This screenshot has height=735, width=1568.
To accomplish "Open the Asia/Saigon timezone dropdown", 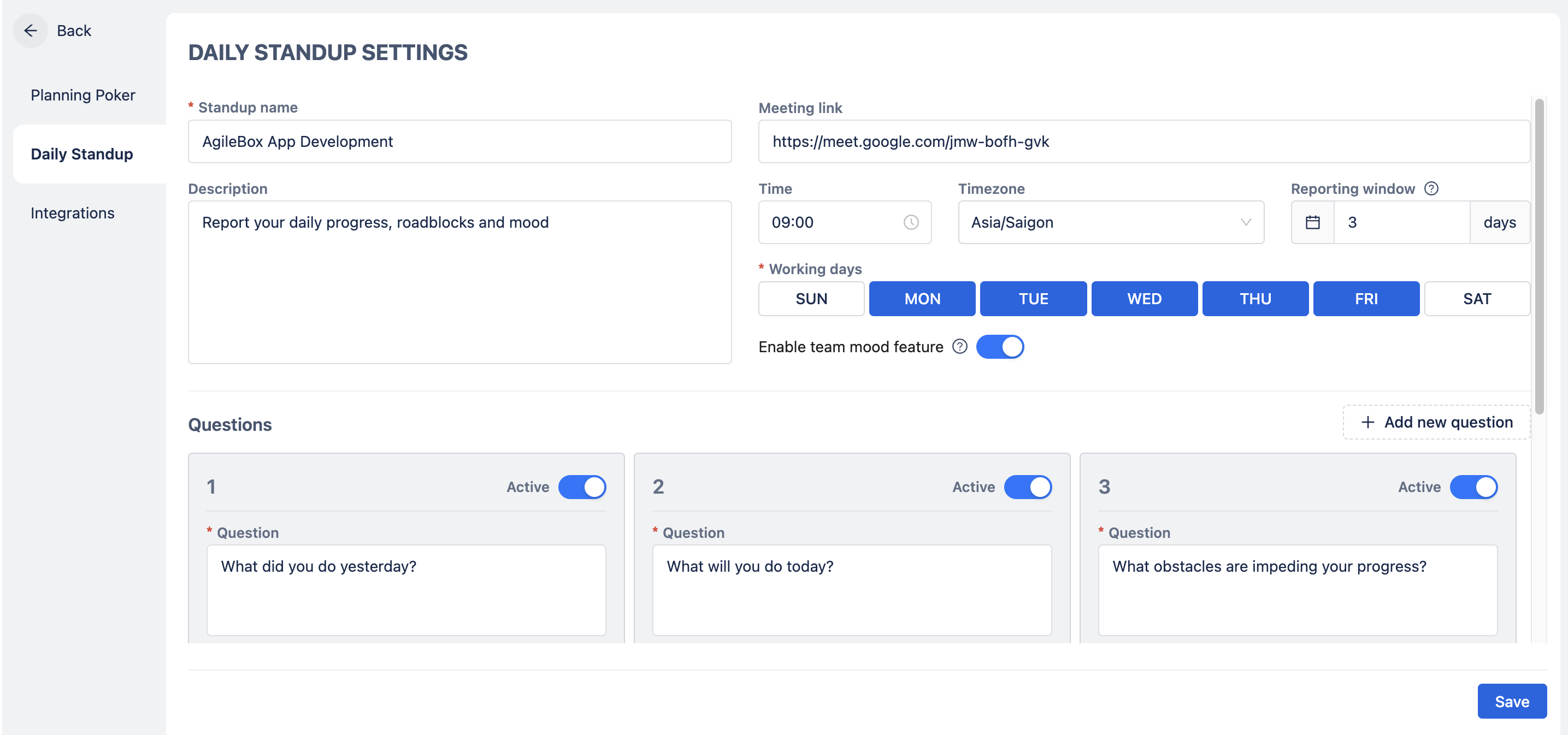I will (x=1110, y=222).
